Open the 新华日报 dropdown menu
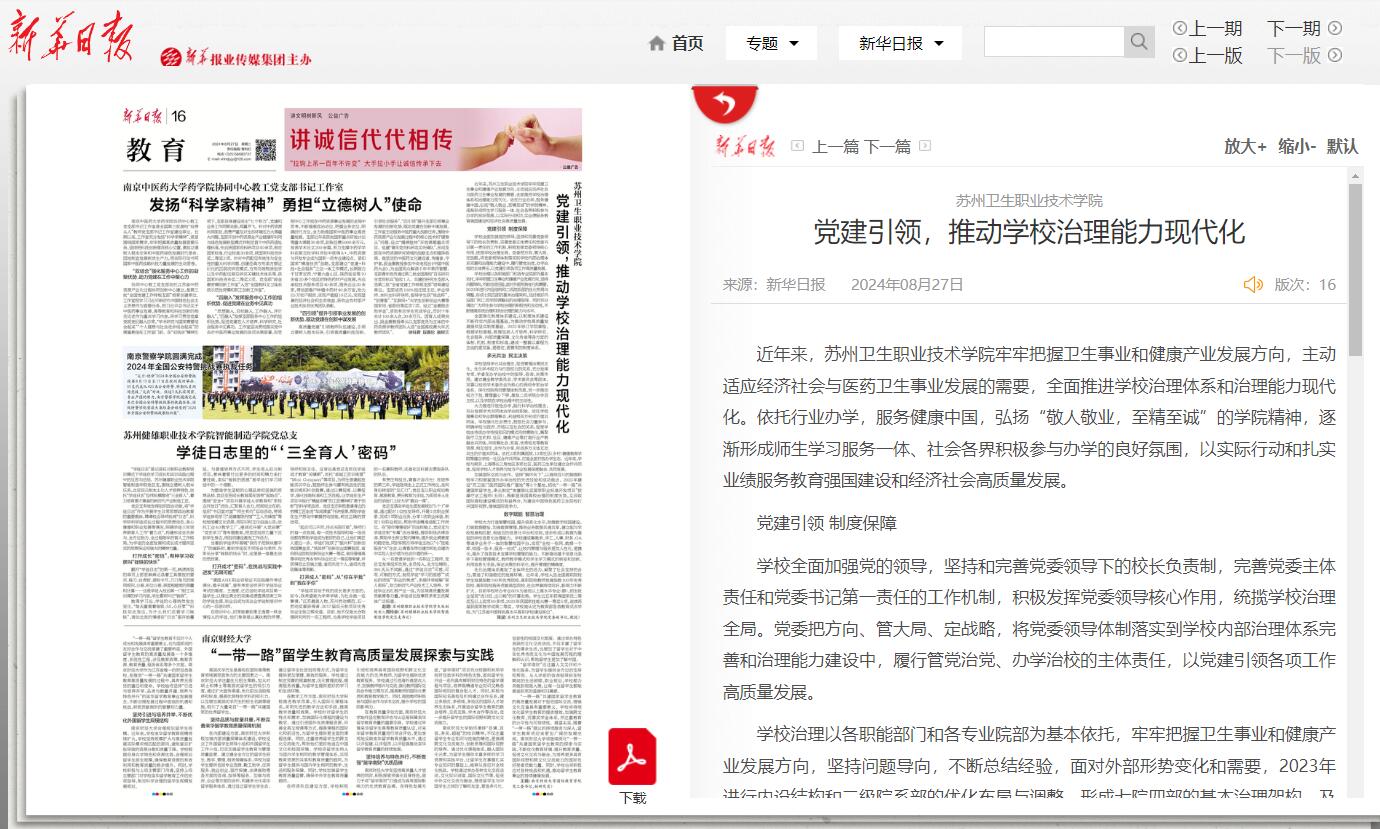 click(x=900, y=43)
